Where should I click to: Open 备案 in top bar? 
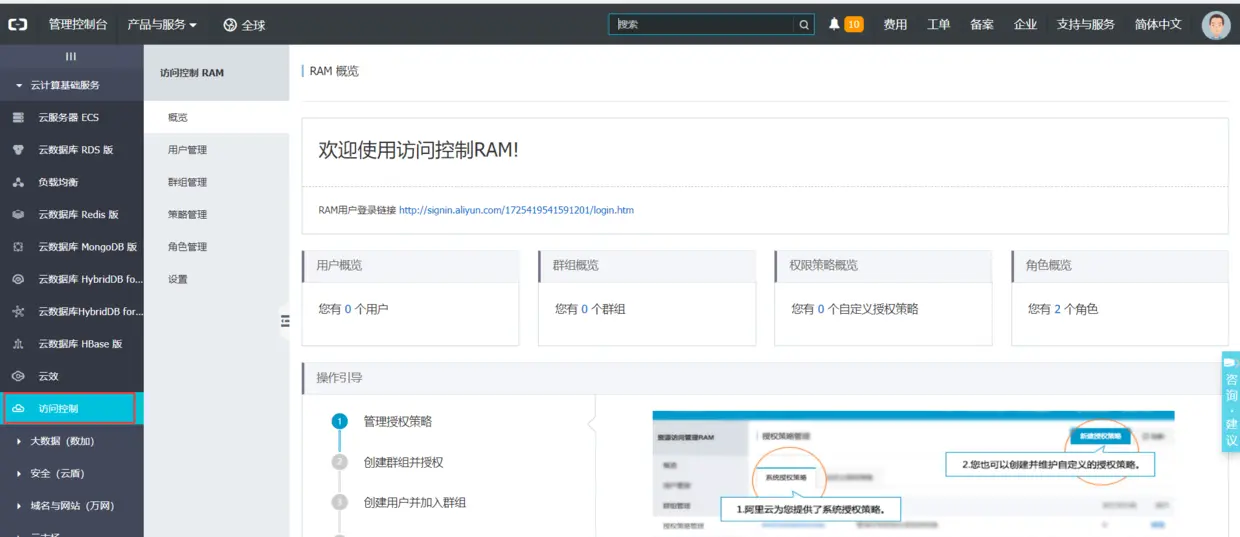(x=982, y=25)
